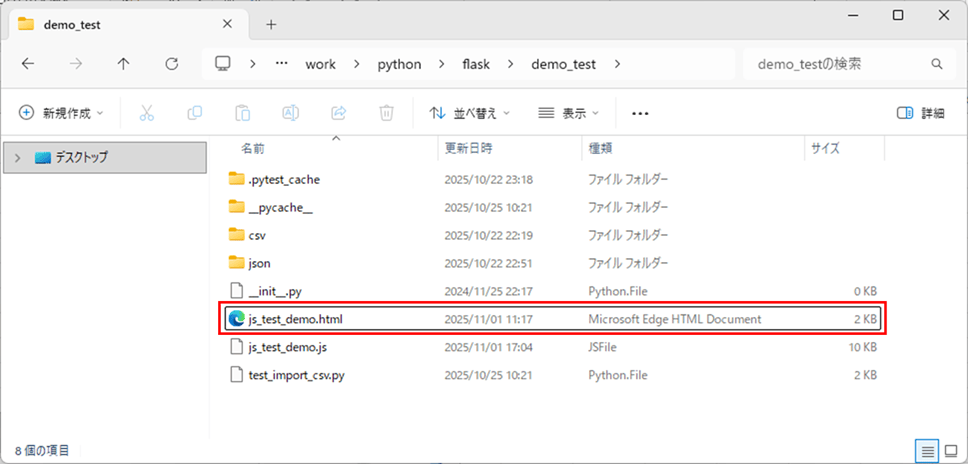Expand the デスクトップ tree node arrow
Screen dimensions: 968x464
(x=18, y=158)
